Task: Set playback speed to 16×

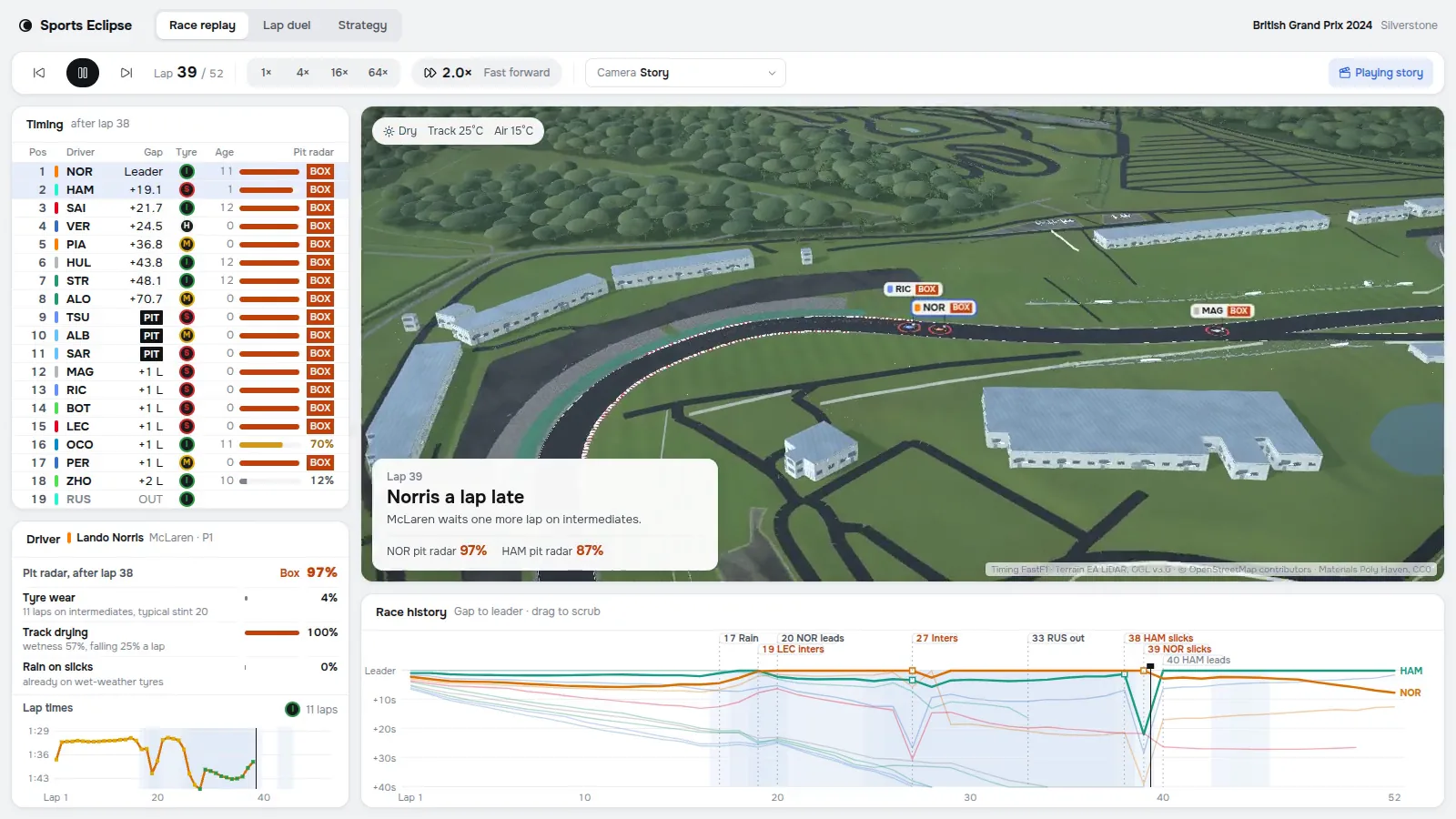Action: 339,73
